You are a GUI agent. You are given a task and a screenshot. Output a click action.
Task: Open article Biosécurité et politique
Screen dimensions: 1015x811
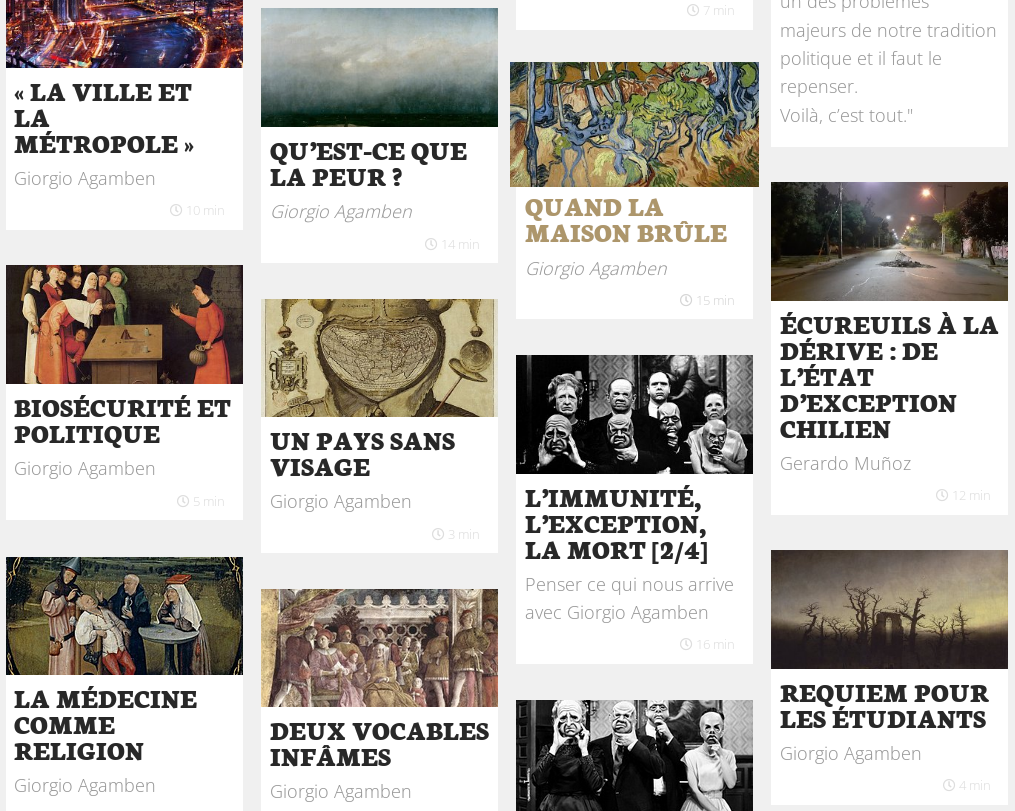122,421
